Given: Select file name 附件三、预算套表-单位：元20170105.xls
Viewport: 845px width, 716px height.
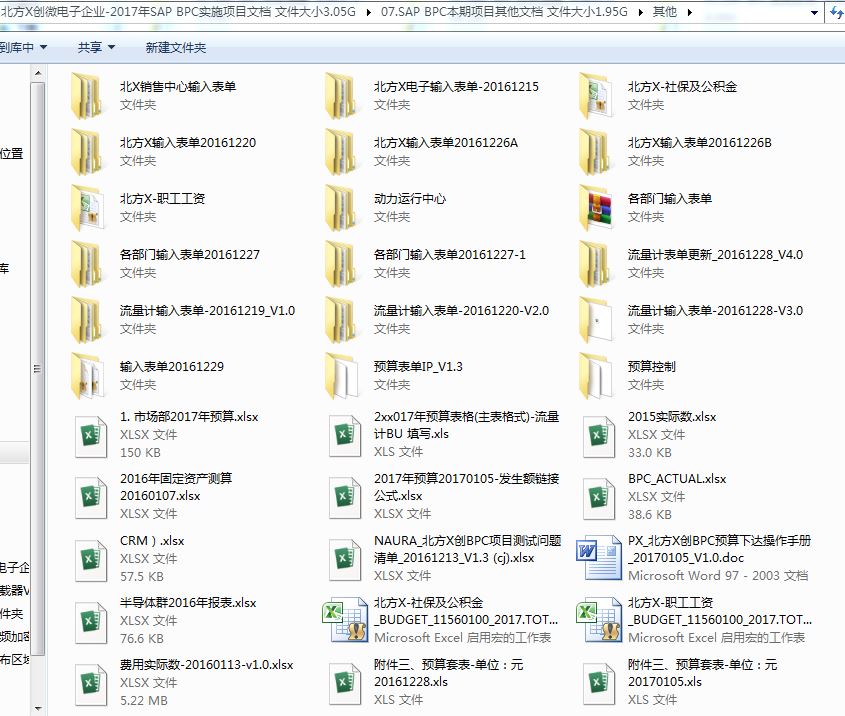Looking at the screenshot, I should point(703,673).
